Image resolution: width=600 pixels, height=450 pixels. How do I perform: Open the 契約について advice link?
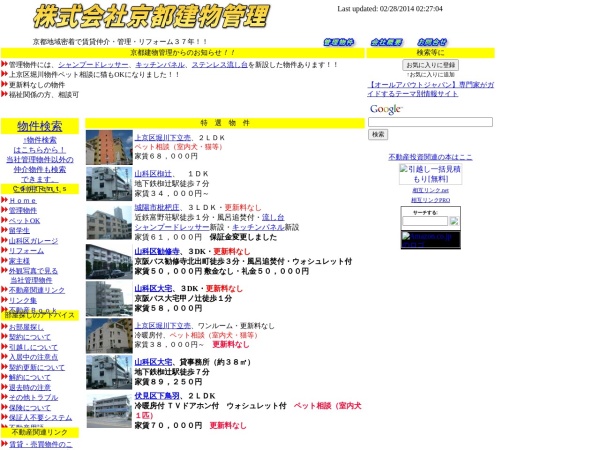[30, 337]
